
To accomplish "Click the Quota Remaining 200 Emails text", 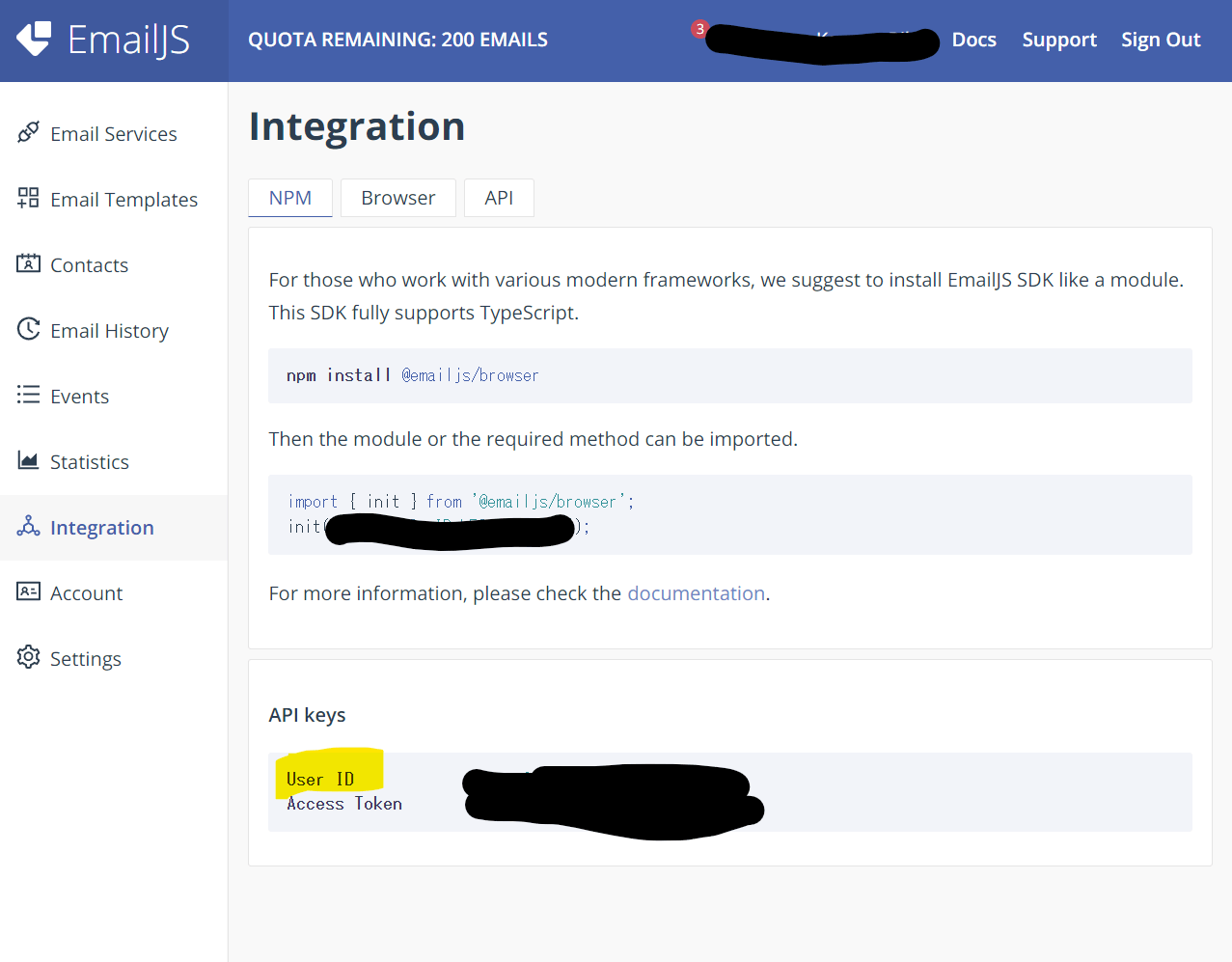I will pos(397,40).
